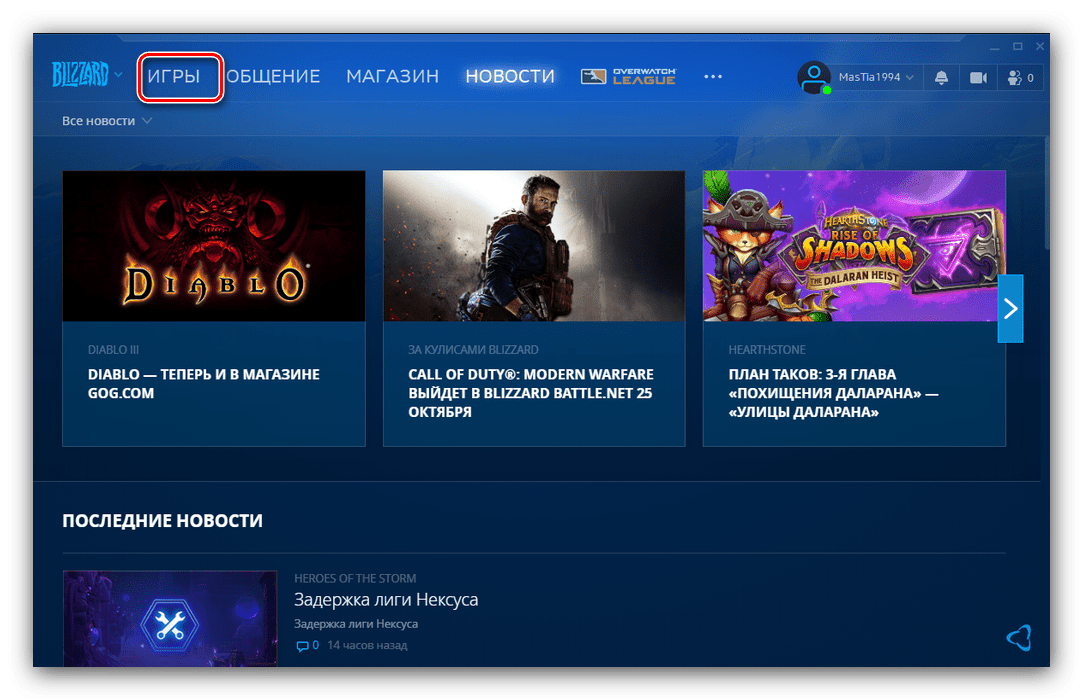Image resolution: width=1083 pixels, height=700 pixels.
Task: Click the three-dot more options icon
Action: (712, 76)
